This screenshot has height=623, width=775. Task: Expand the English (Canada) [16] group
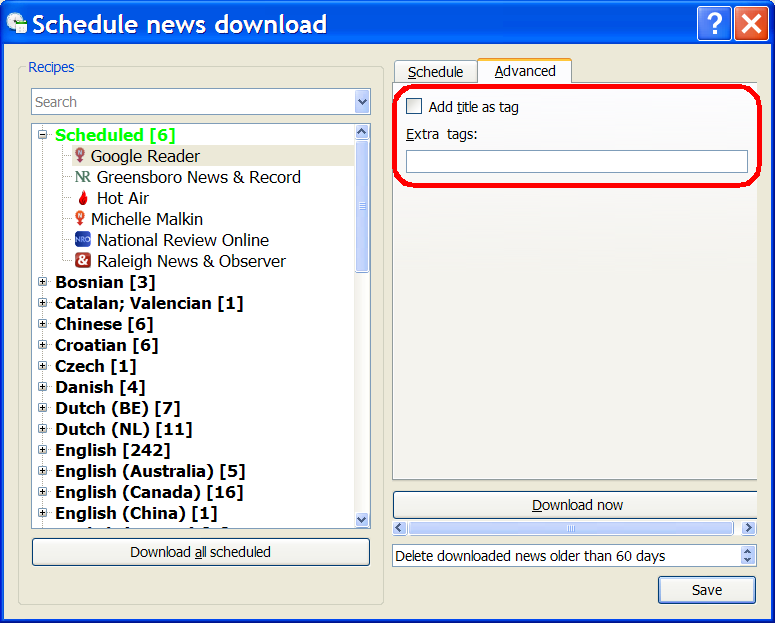click(43, 492)
